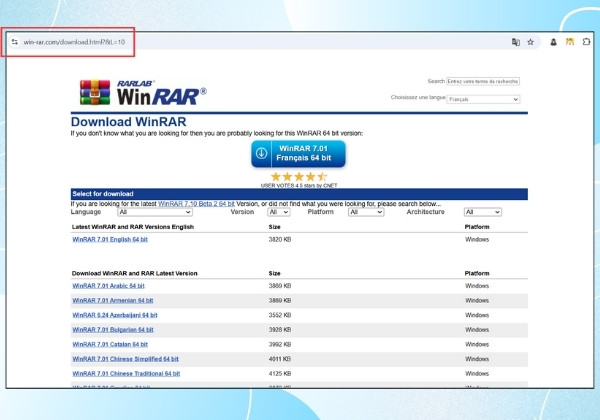The image size is (600, 420).
Task: Click the Latest WinRAR and RAR Versions English header
Action: coord(133,227)
